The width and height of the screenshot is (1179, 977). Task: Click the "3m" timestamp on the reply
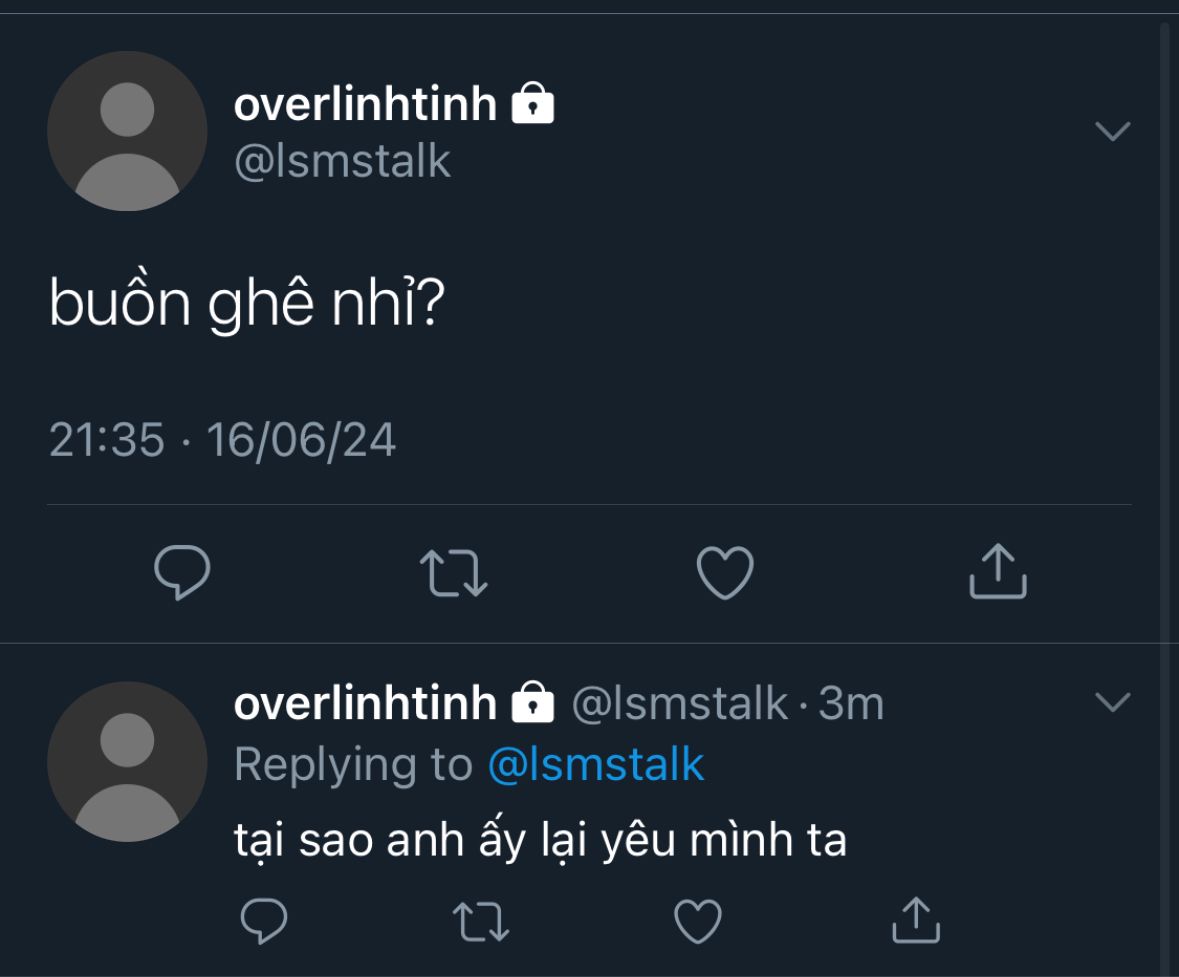click(851, 704)
